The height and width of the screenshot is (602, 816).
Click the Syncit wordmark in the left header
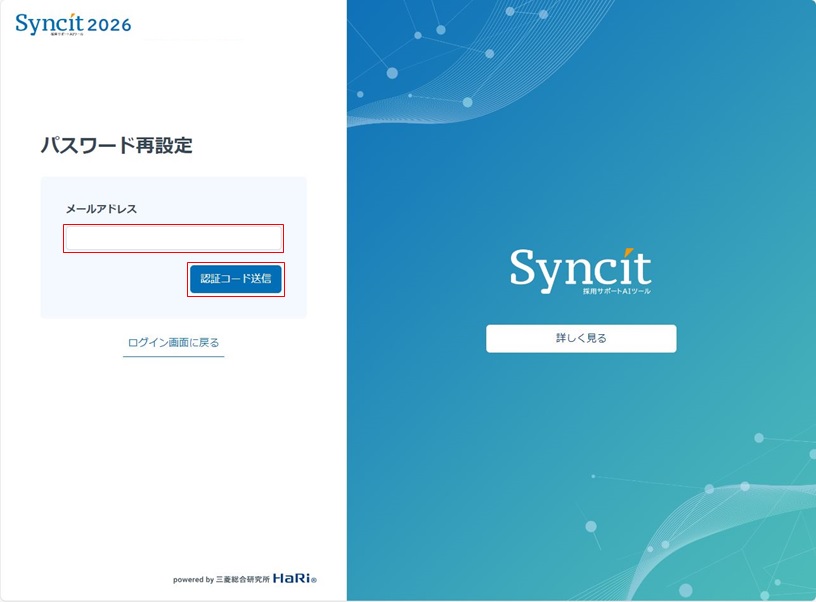48,22
